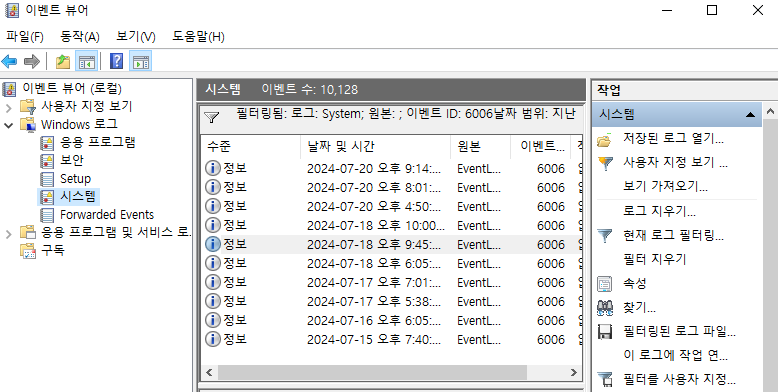Sort by the 수준 column header

[x=251, y=146]
